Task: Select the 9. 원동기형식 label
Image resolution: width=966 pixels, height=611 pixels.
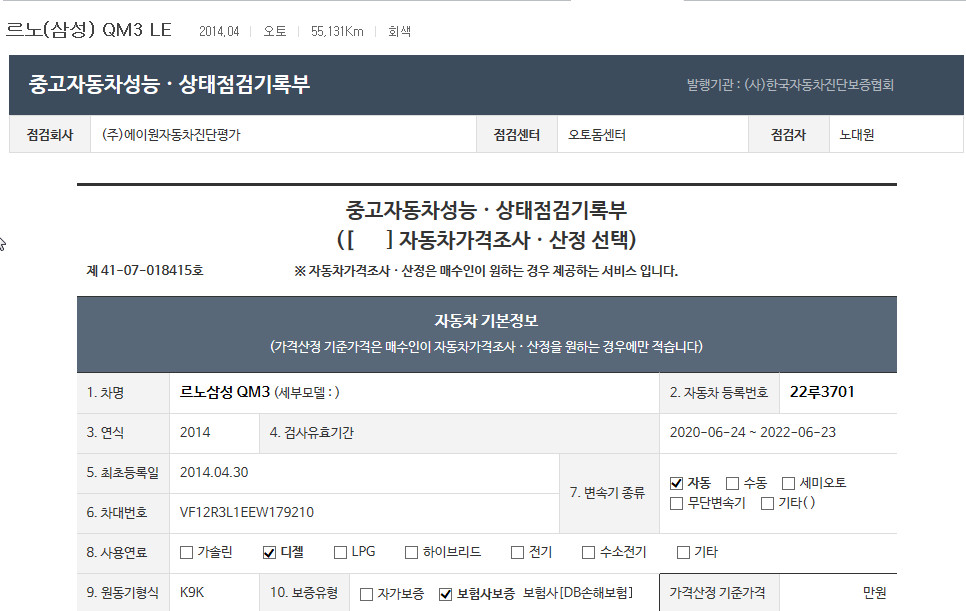Action: [123, 593]
